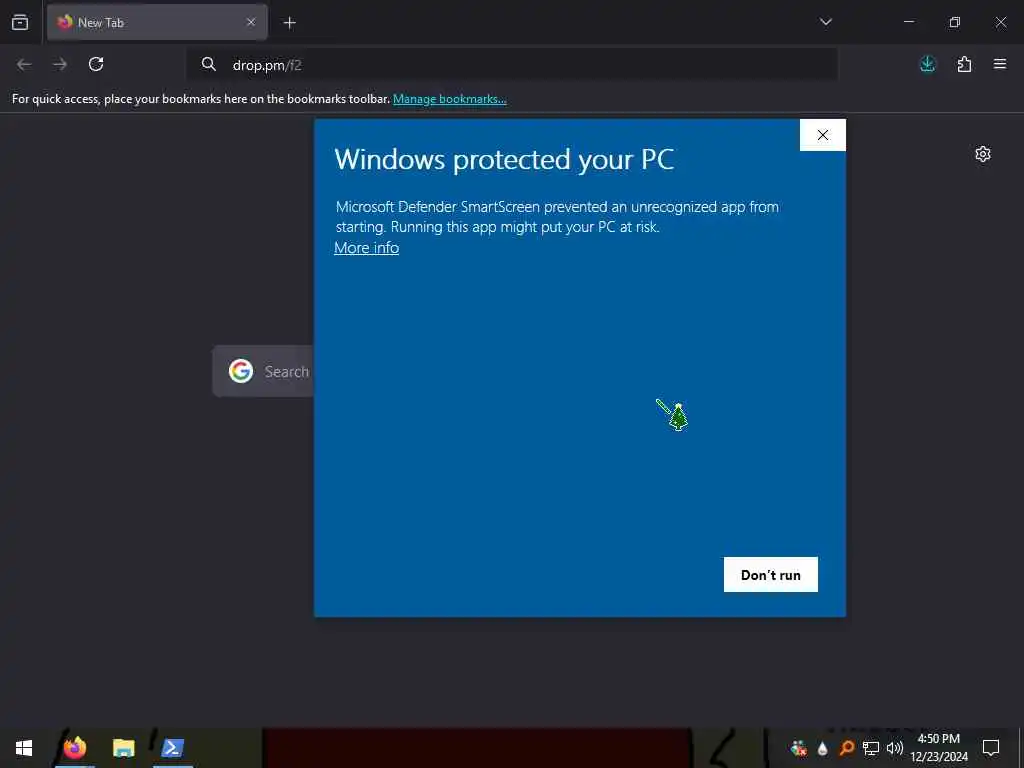Viewport: 1024px width, 768px height.
Task: Click the Don't run button
Action: (771, 575)
